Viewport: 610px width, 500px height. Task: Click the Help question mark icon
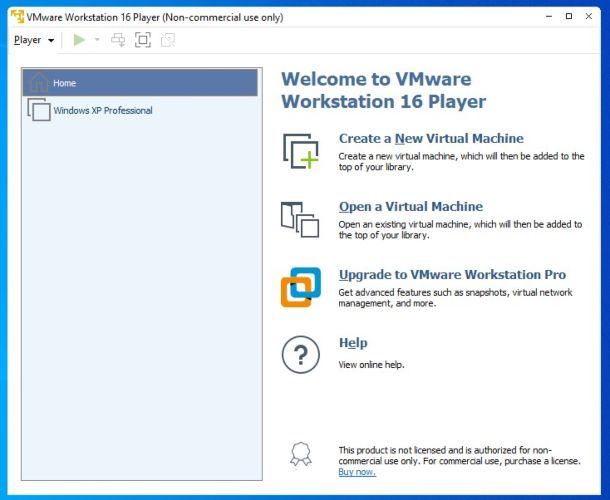pos(300,354)
